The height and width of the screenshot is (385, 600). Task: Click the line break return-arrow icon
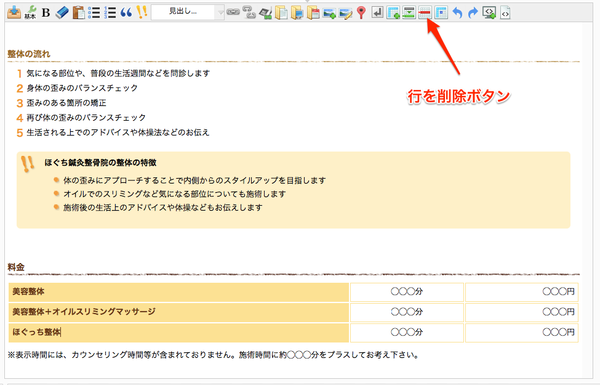tap(377, 13)
